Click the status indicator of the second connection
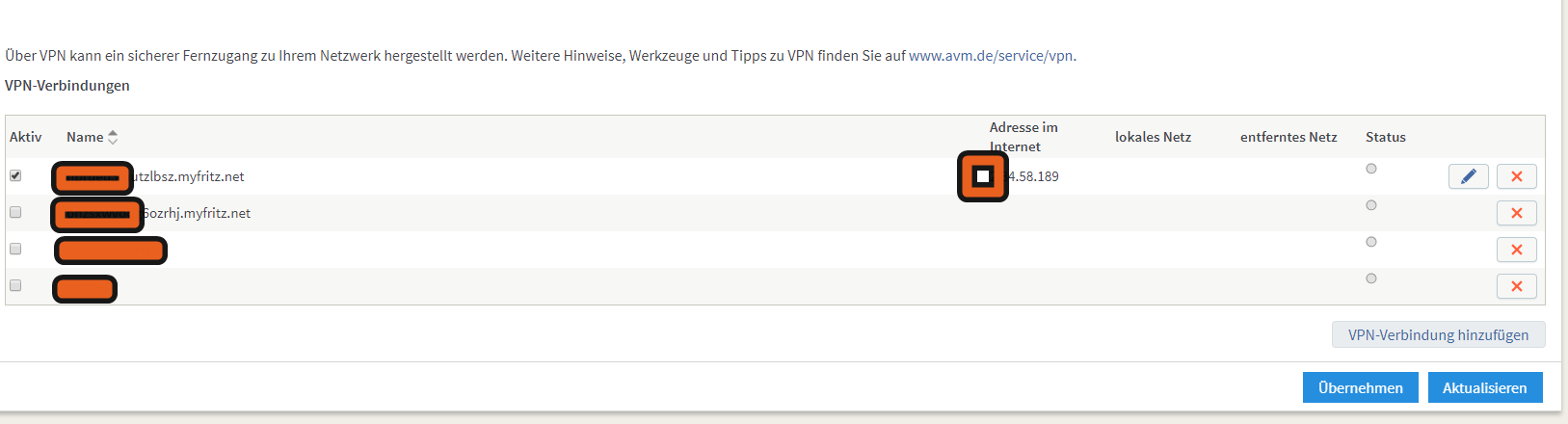Image resolution: width=1568 pixels, height=424 pixels. [x=1371, y=205]
